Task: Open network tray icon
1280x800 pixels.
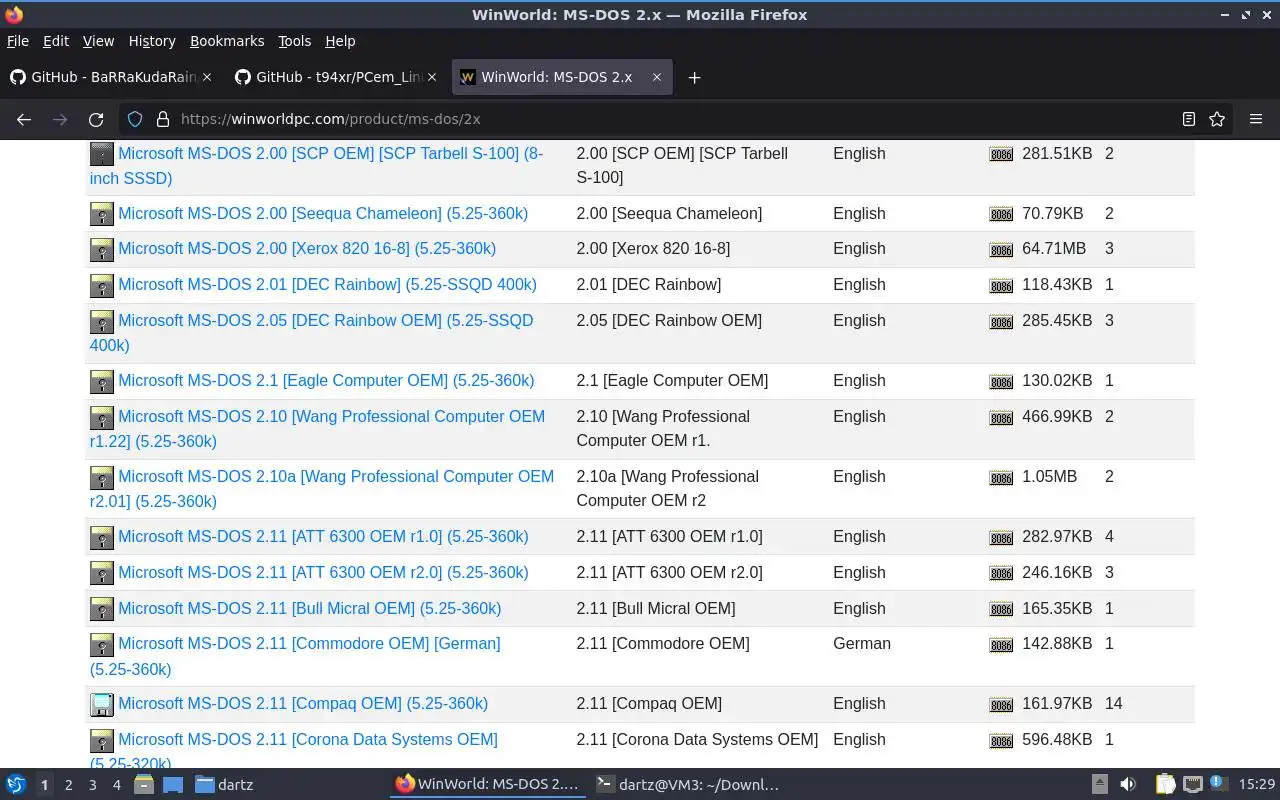Action: [1192, 785]
